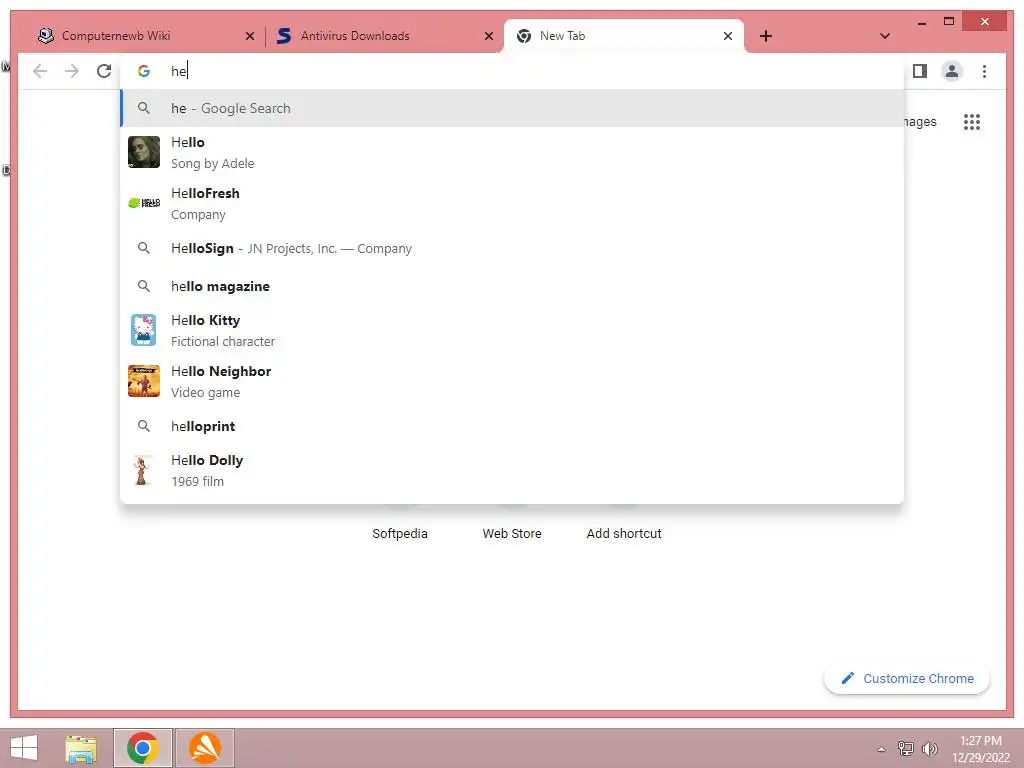The image size is (1024, 768).
Task: Open the Avast taskbar icon
Action: [x=204, y=748]
